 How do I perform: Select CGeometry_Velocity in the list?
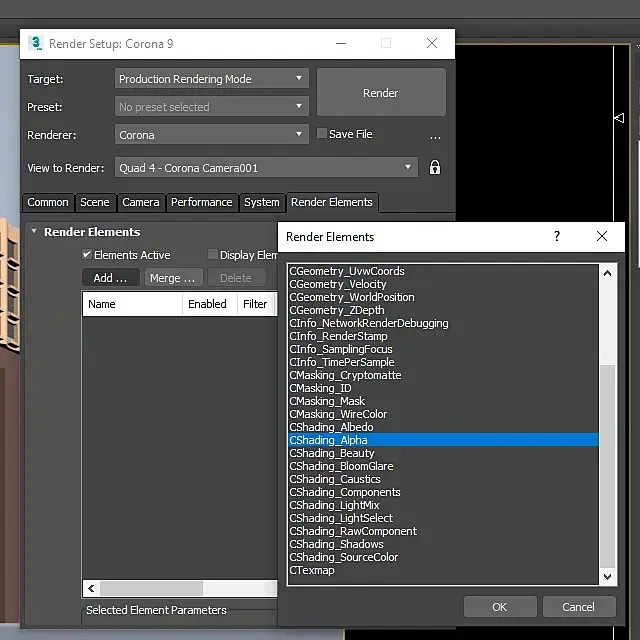[x=443, y=284]
